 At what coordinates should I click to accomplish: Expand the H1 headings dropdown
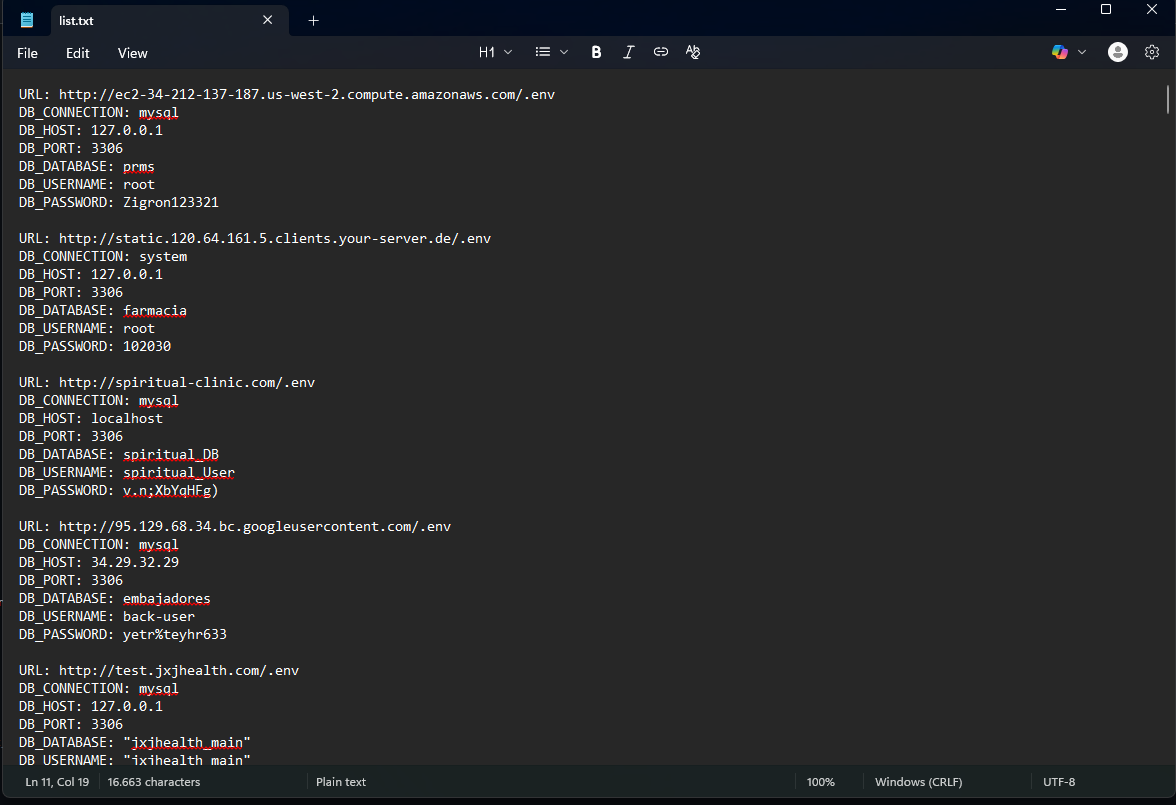[x=495, y=52]
